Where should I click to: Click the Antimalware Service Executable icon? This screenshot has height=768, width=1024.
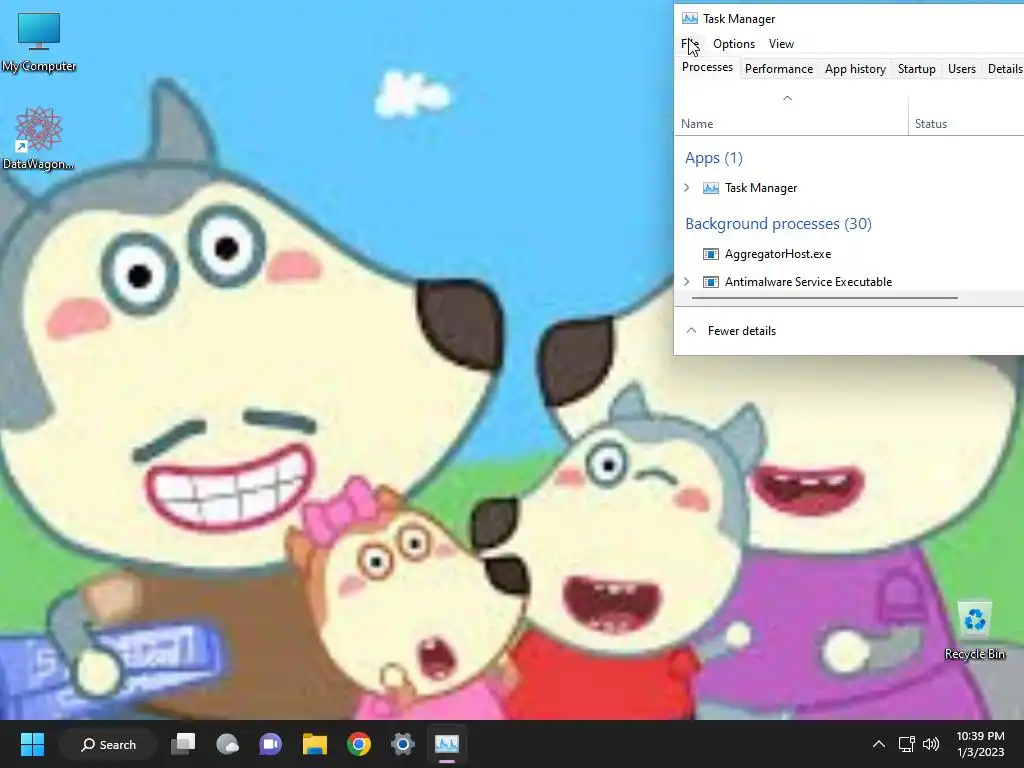pos(710,281)
